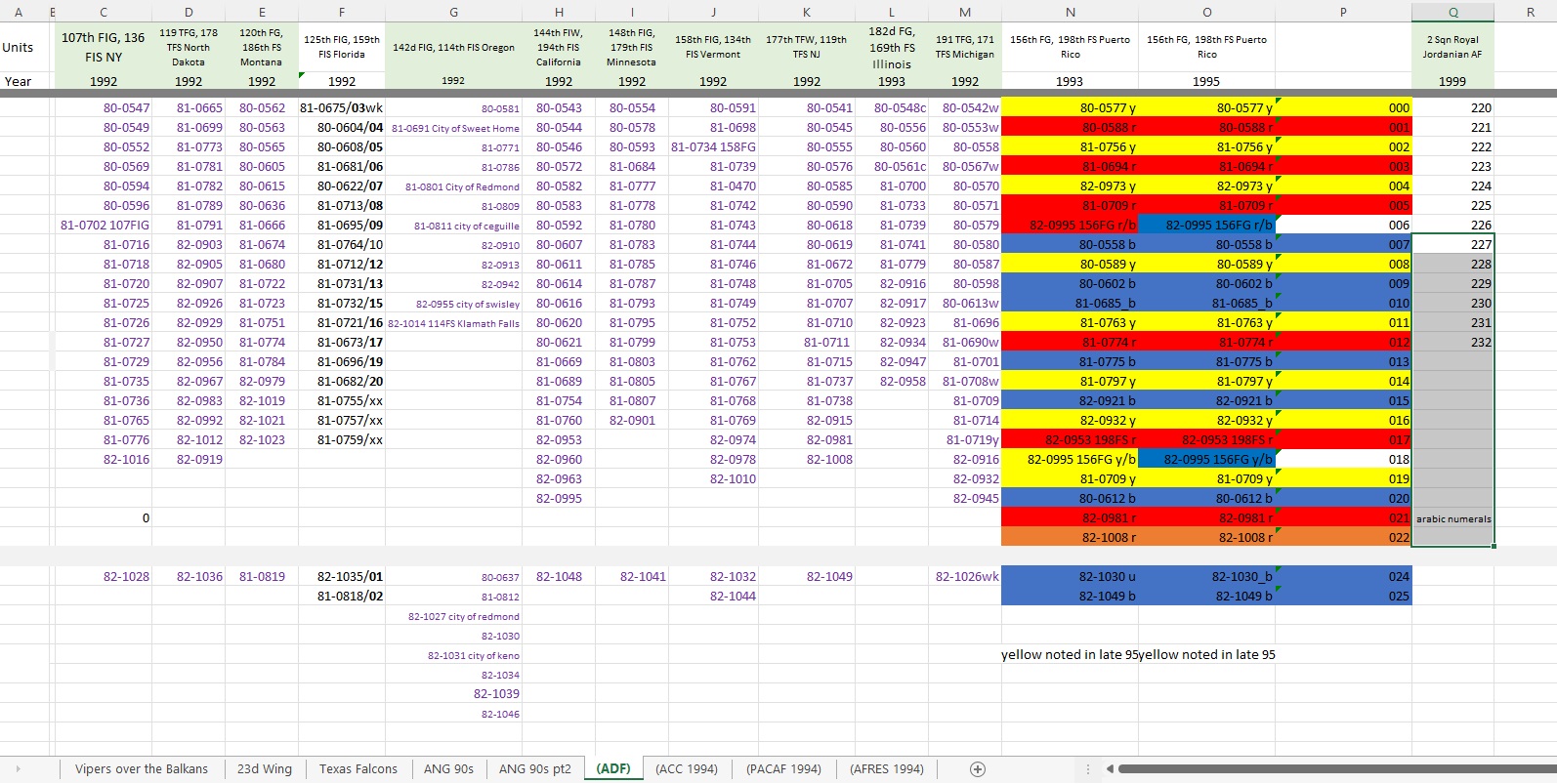The image size is (1557, 784).
Task: Select the ANG 90s sheet tab
Action: coord(448,769)
